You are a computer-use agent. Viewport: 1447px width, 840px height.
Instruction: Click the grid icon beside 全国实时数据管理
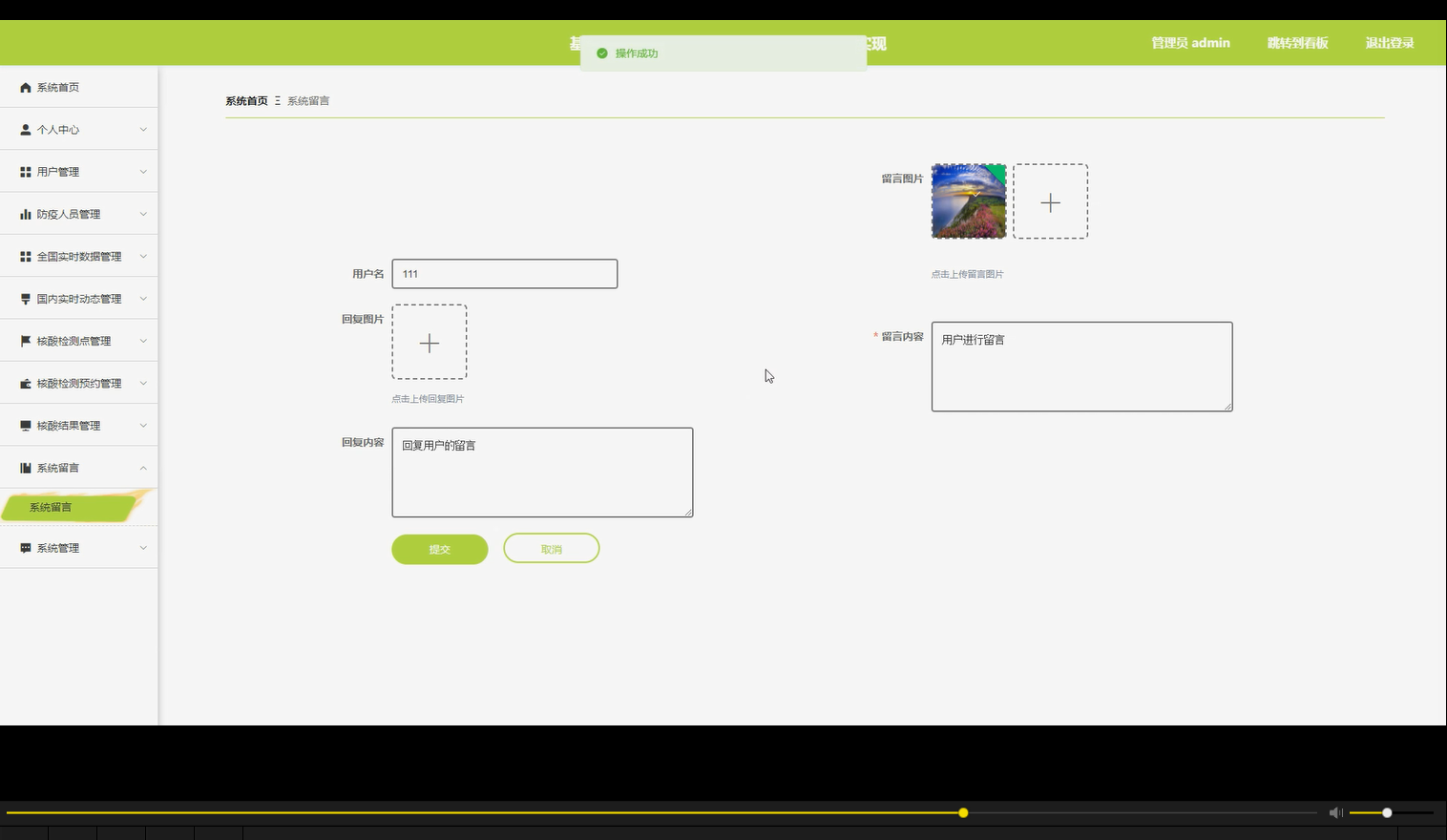click(x=26, y=257)
